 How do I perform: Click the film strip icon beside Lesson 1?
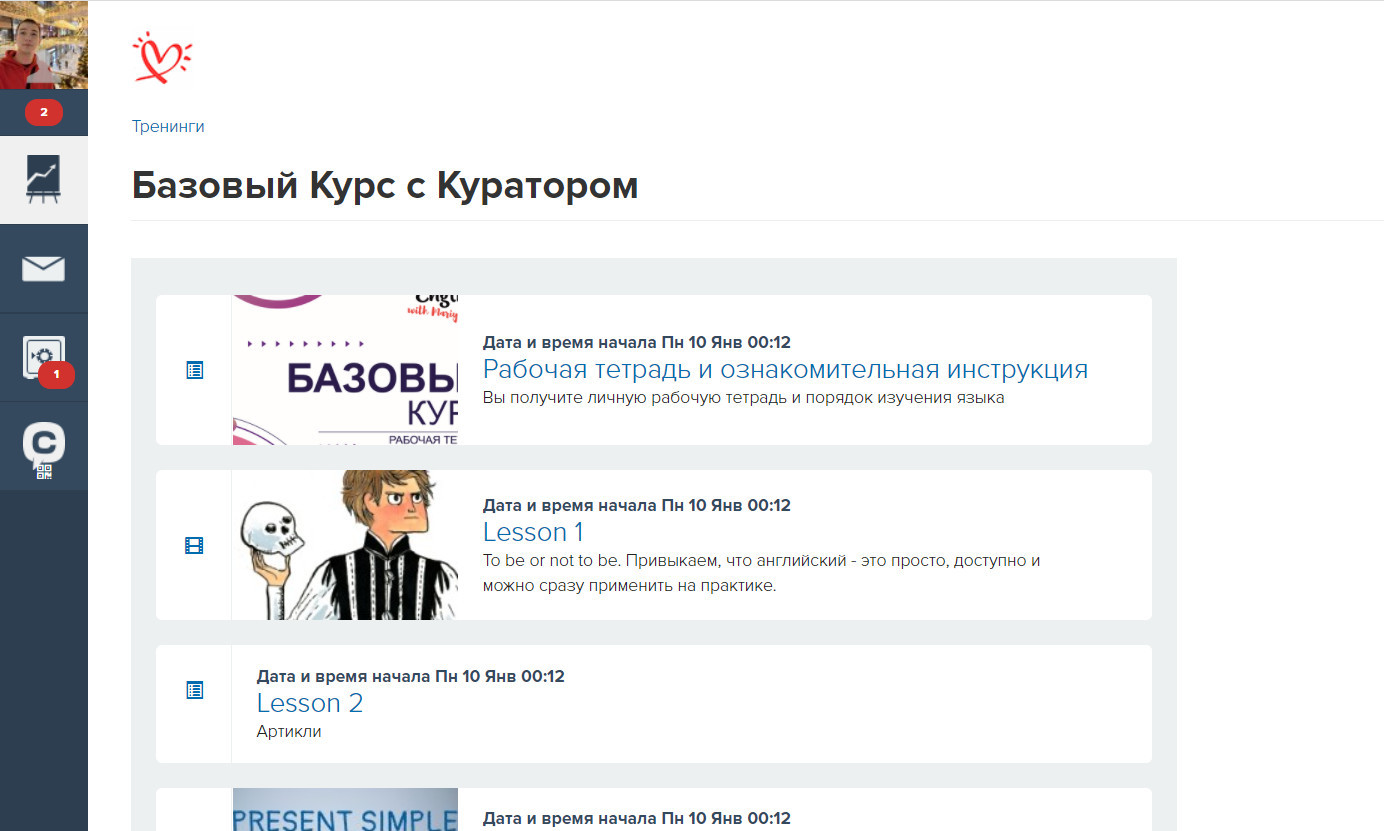point(195,545)
